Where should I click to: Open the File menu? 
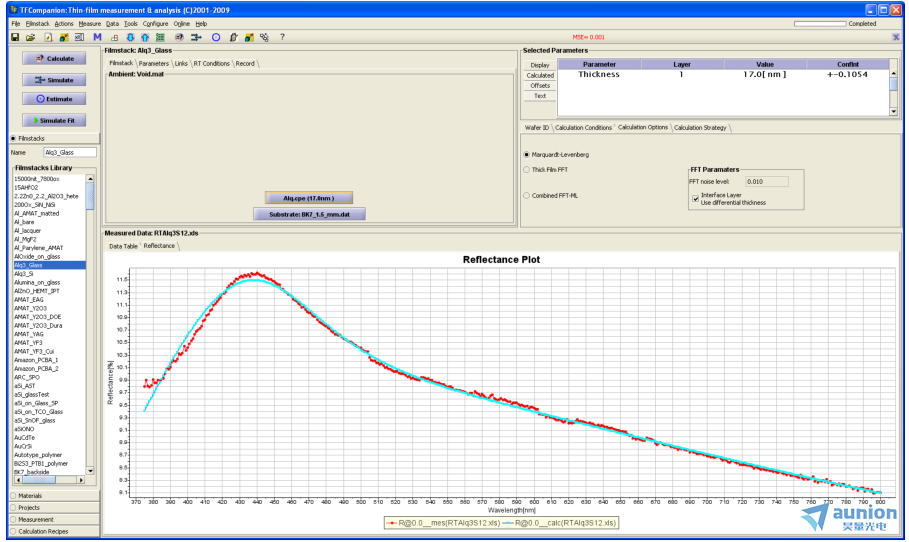pos(16,24)
